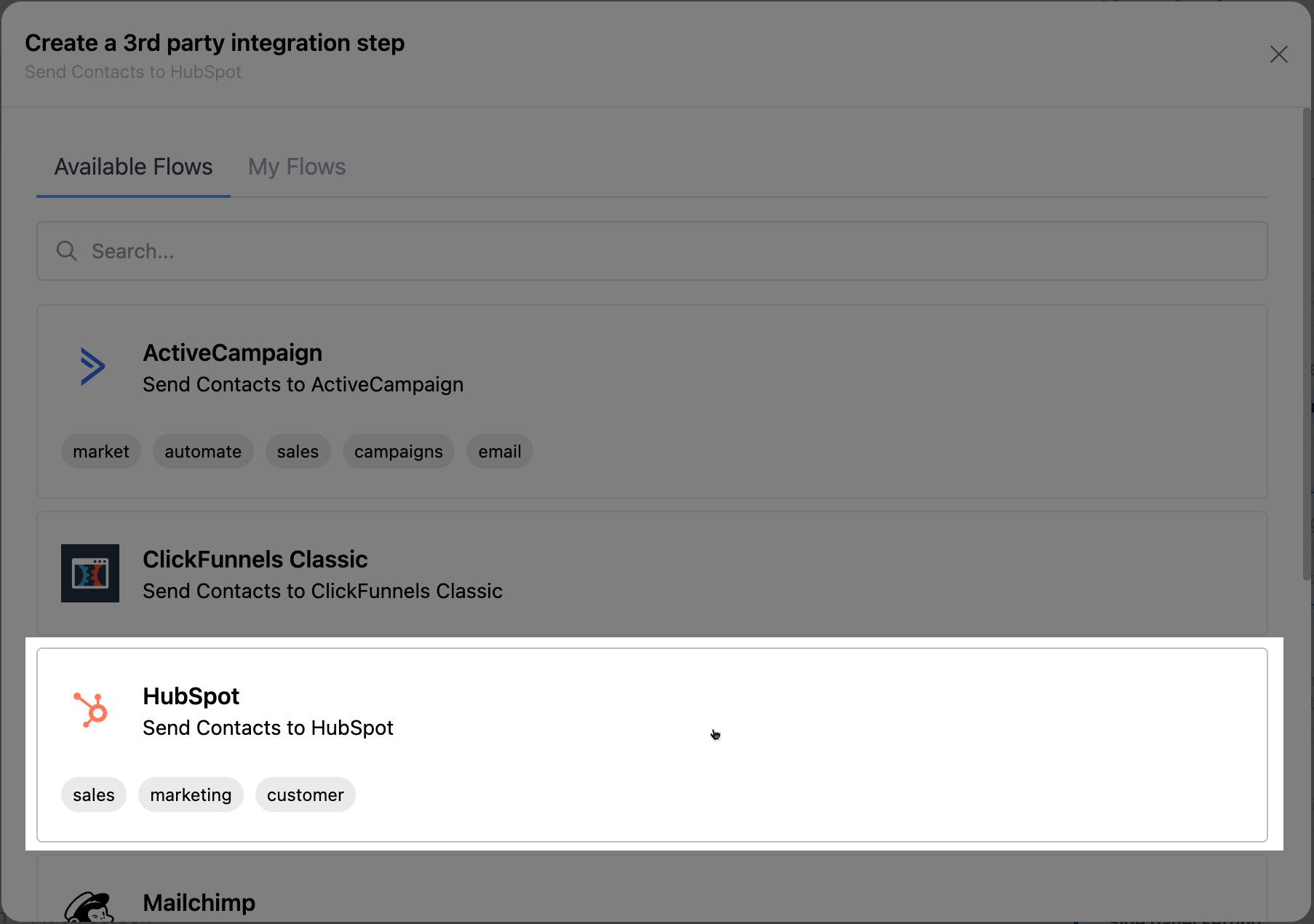Image resolution: width=1314 pixels, height=924 pixels.
Task: Click 'Send Contacts to ClickFunnels Classic' description
Action: pyautogui.click(x=323, y=591)
